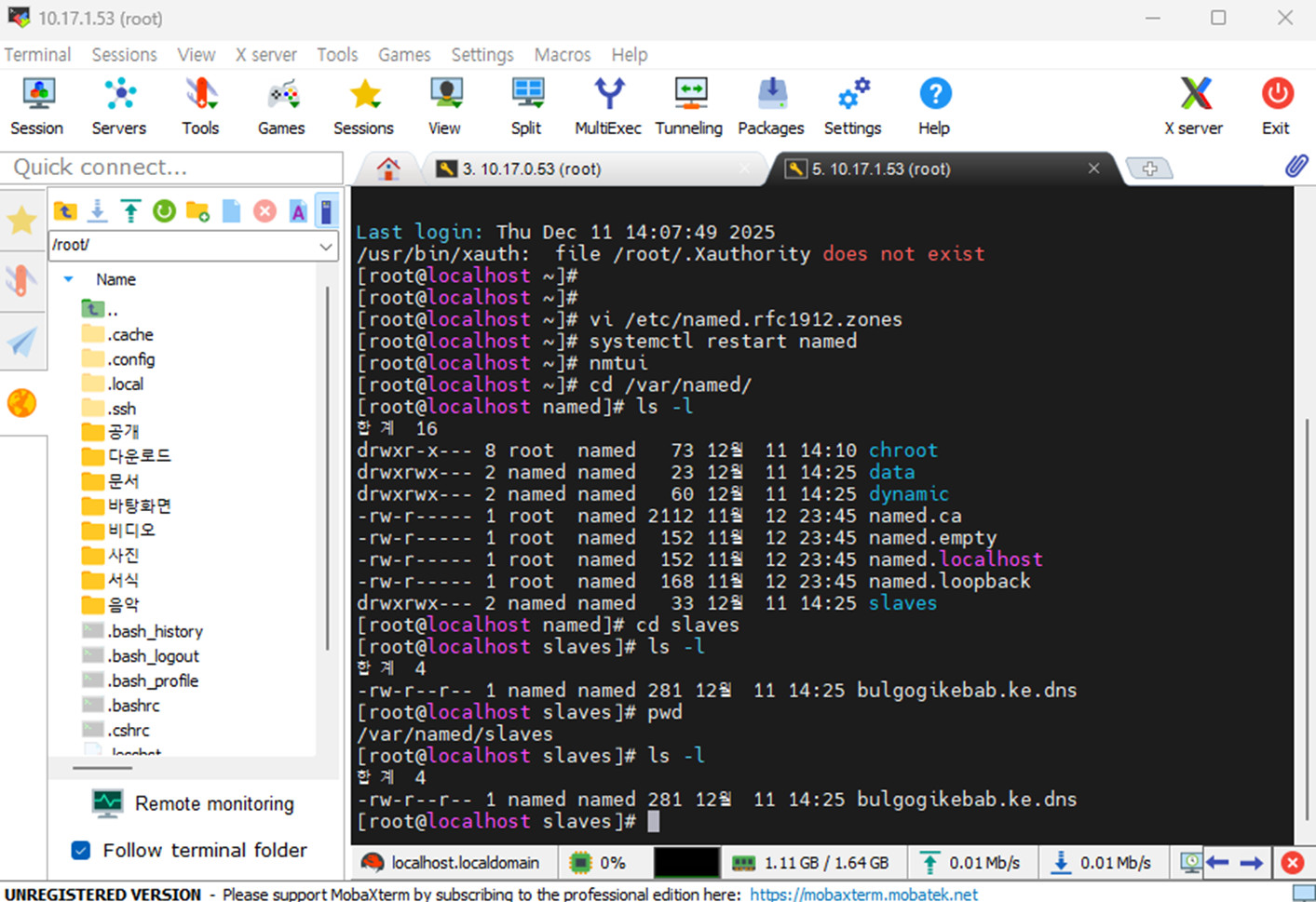1316x902 pixels.
Task: Click the SFTP download arrow icon
Action: point(98,211)
